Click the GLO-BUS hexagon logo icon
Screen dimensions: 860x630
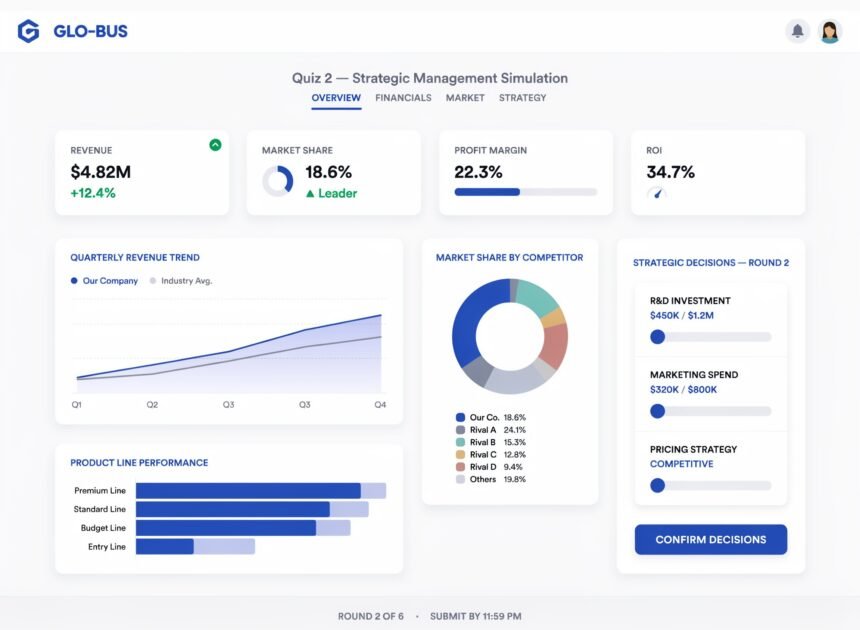pyautogui.click(x=29, y=31)
